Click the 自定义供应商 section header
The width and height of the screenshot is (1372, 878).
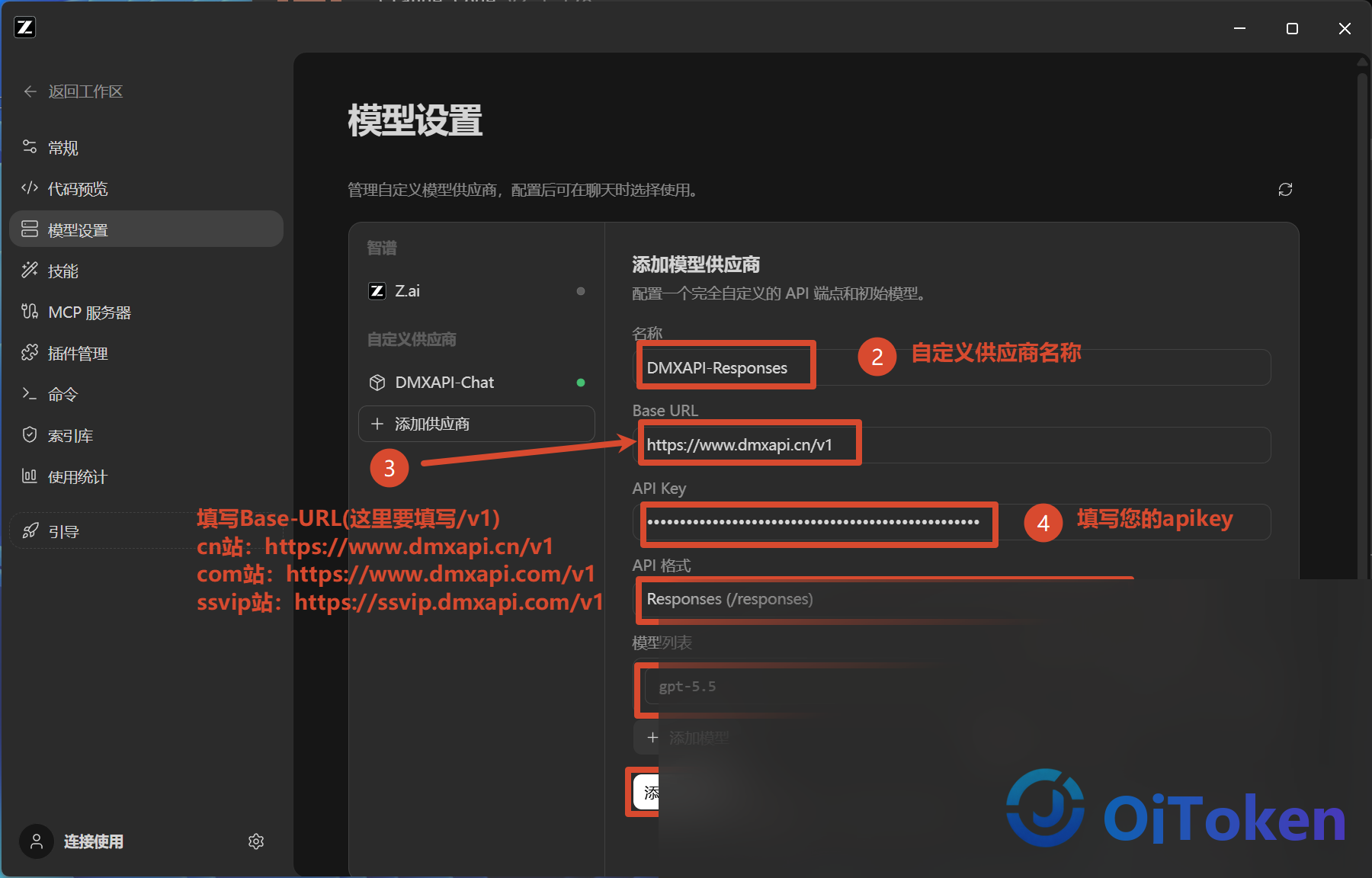point(412,339)
